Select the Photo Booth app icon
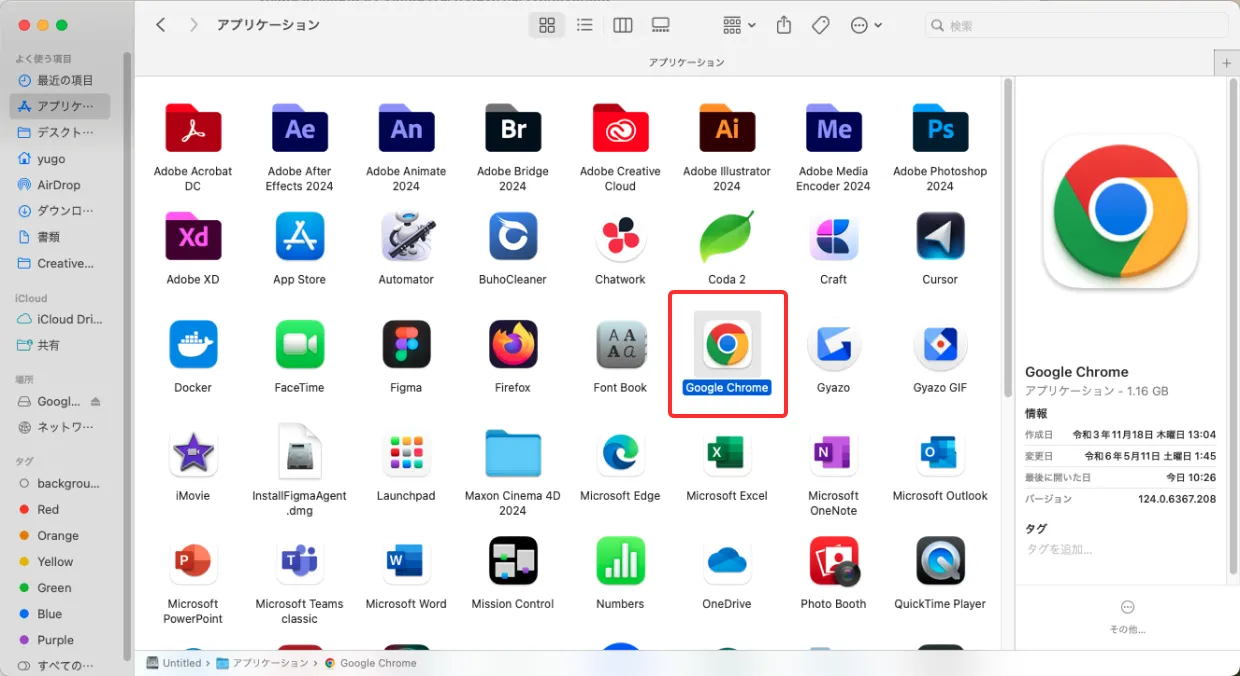 (x=834, y=561)
